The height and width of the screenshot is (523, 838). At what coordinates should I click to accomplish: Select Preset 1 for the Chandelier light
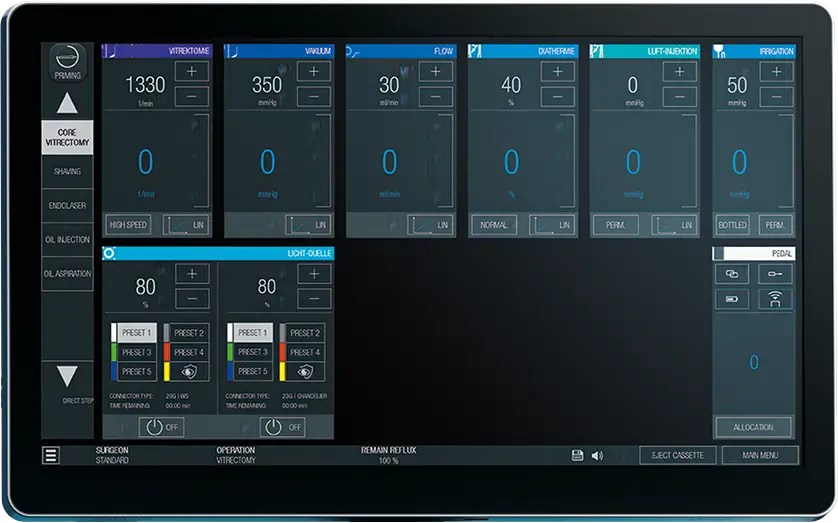point(250,333)
